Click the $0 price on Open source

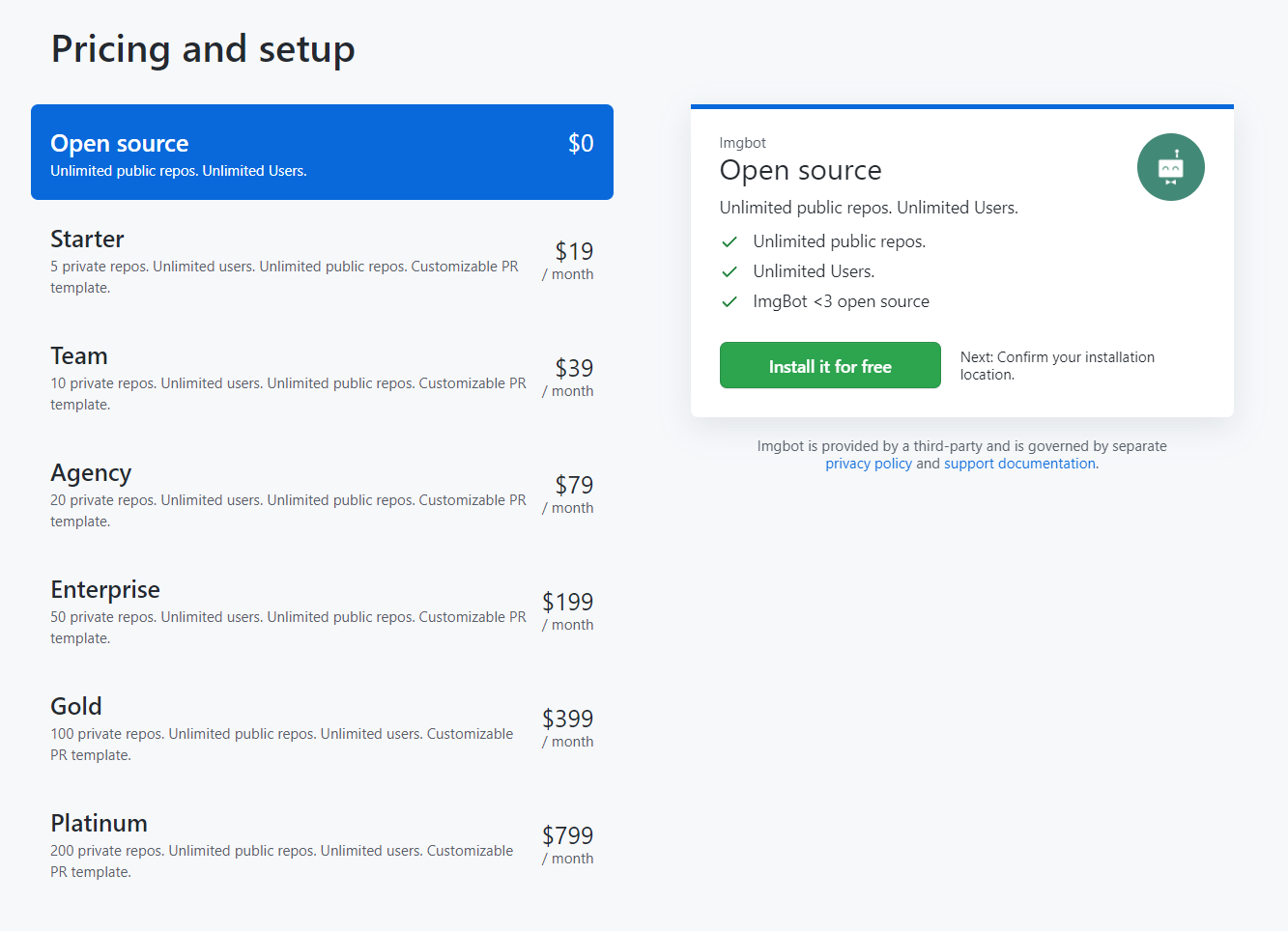(x=581, y=143)
